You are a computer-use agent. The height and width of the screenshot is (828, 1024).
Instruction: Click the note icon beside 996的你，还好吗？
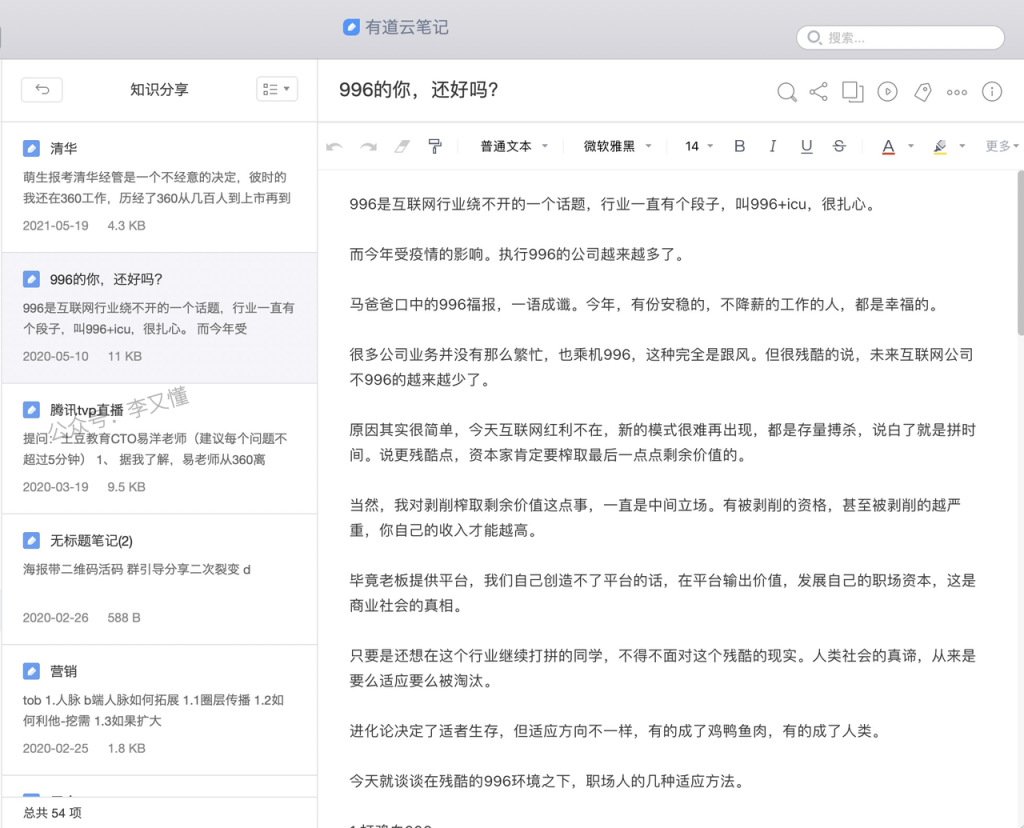click(x=31, y=279)
